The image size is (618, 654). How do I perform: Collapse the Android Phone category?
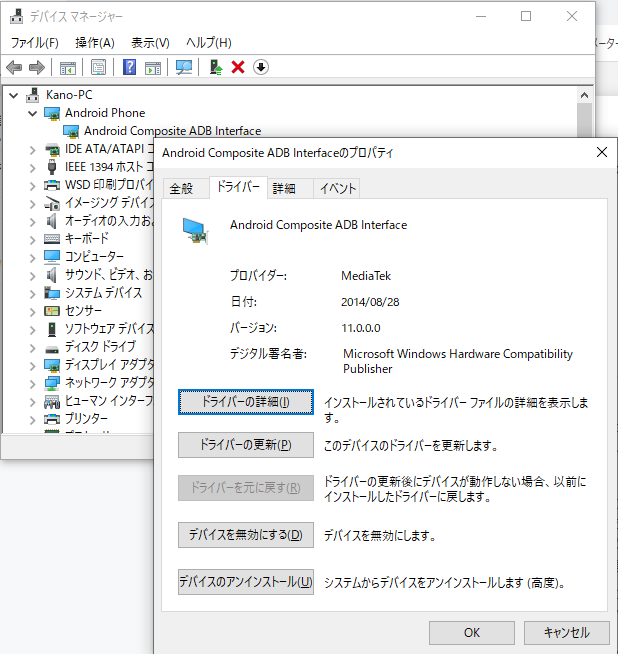[x=33, y=113]
